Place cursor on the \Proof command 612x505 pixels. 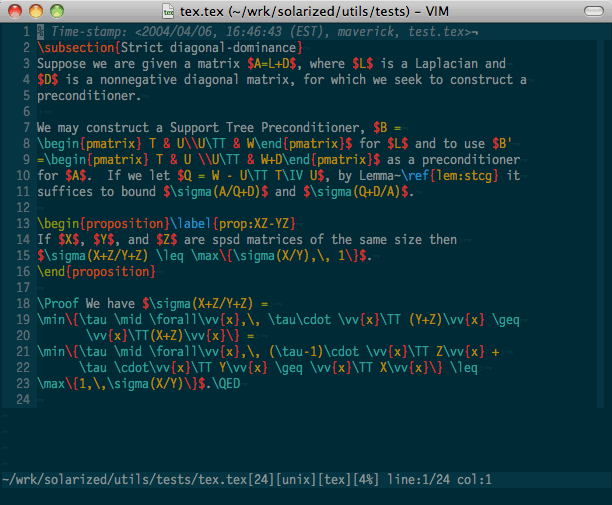pos(60,304)
